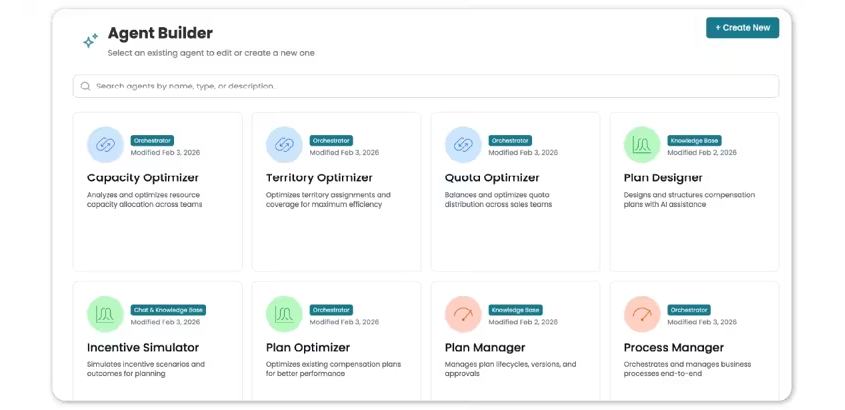845x410 pixels.
Task: Open the Quota Optimizer agent title
Action: pyautogui.click(x=492, y=178)
